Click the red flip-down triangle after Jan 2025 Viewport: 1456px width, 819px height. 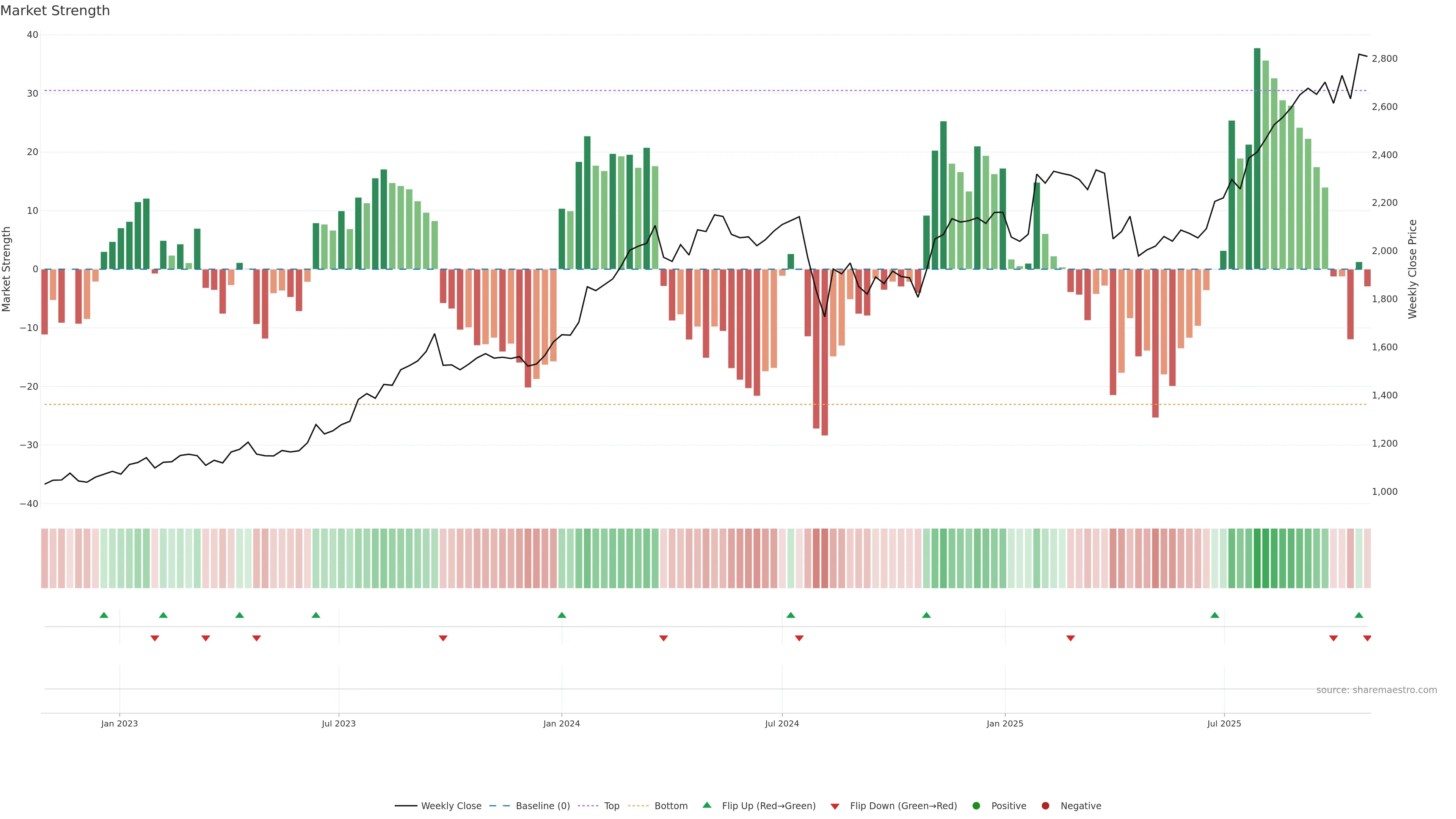point(1070,638)
